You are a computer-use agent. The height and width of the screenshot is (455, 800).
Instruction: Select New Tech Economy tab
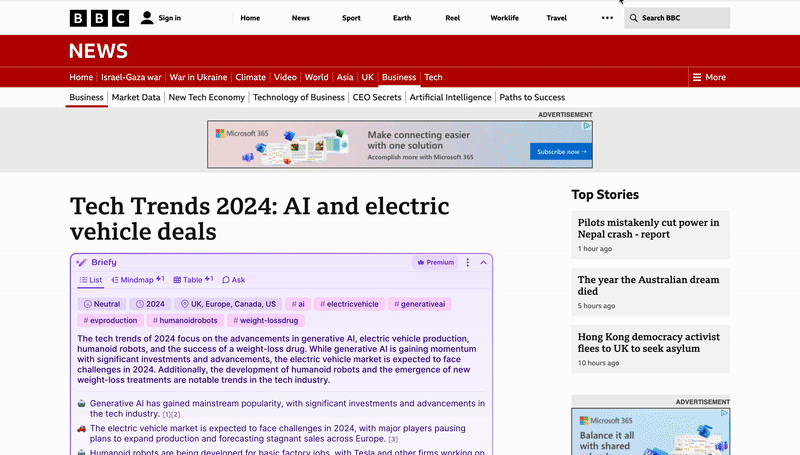(207, 97)
